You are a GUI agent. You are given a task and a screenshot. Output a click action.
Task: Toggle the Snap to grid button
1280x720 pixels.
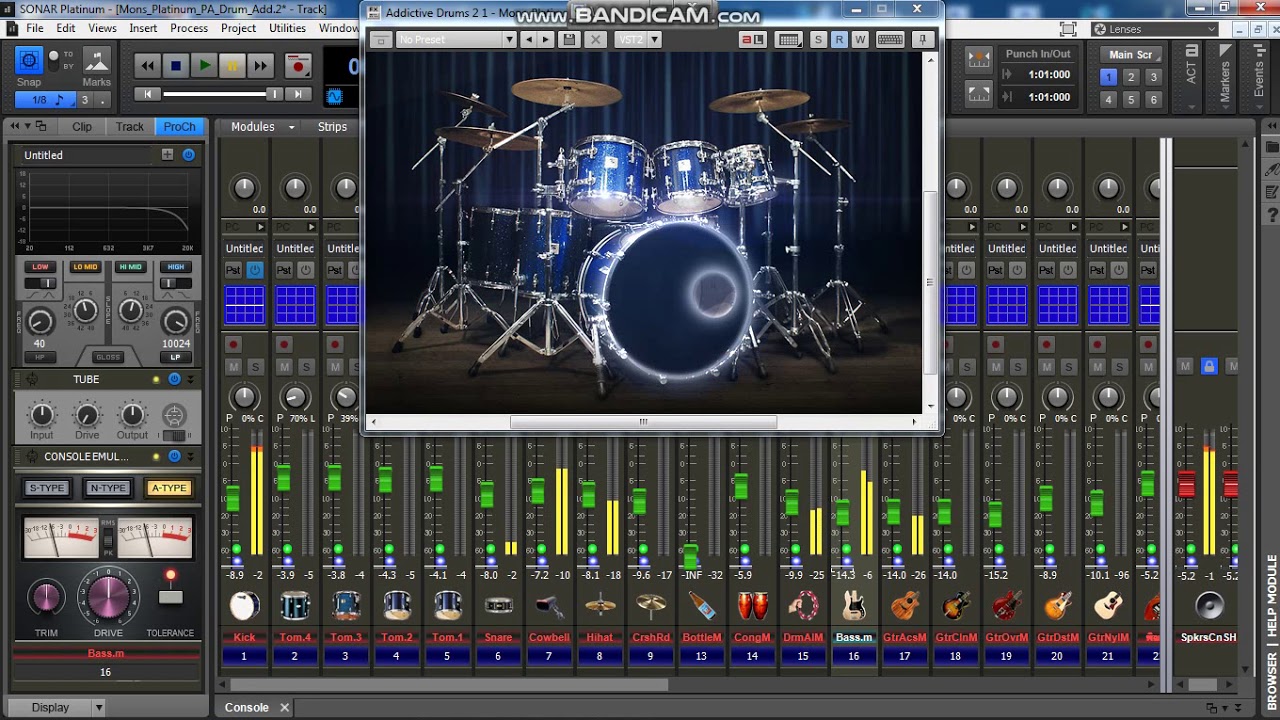click(29, 61)
